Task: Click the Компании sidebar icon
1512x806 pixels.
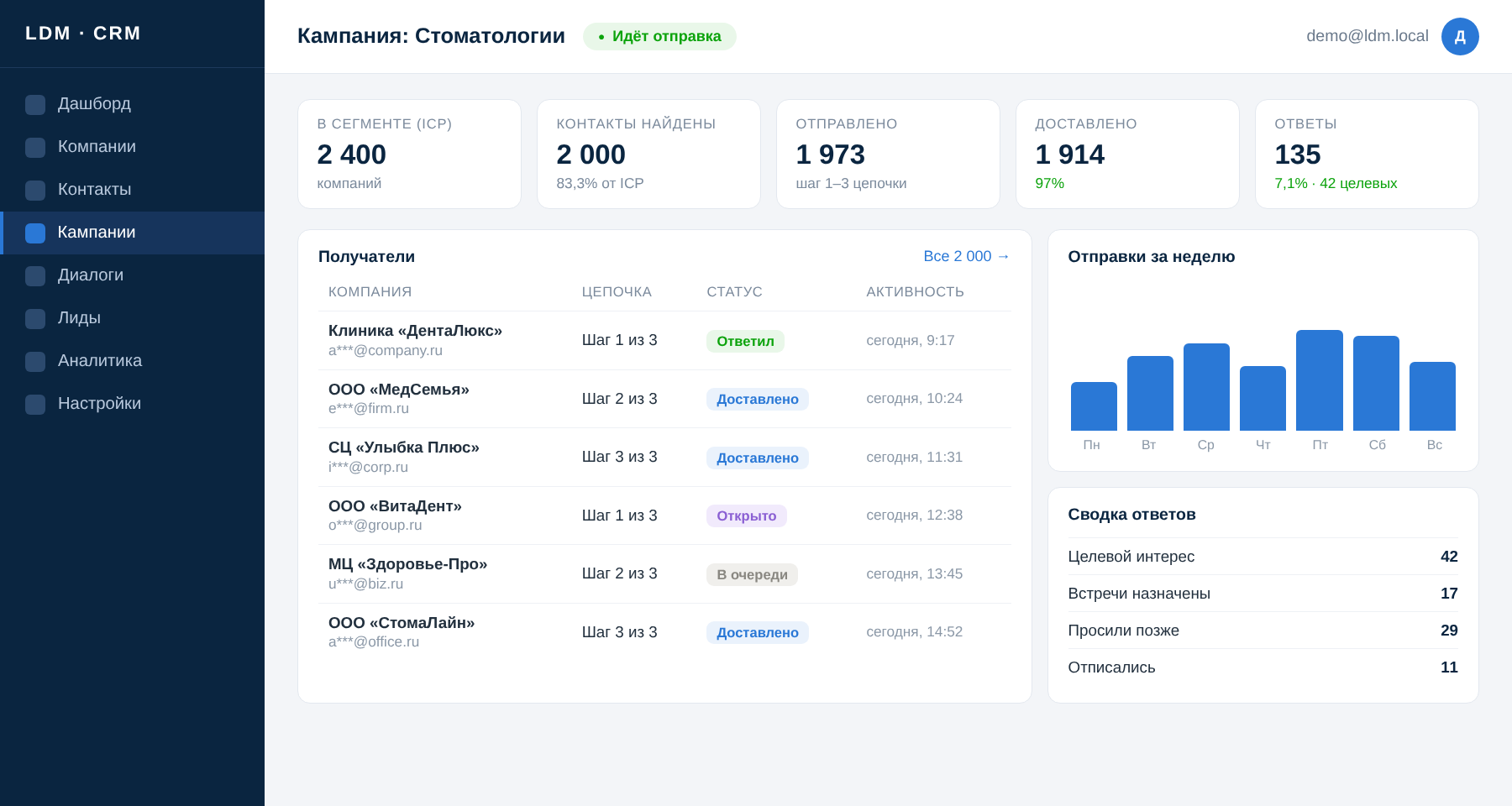Action: tap(35, 148)
